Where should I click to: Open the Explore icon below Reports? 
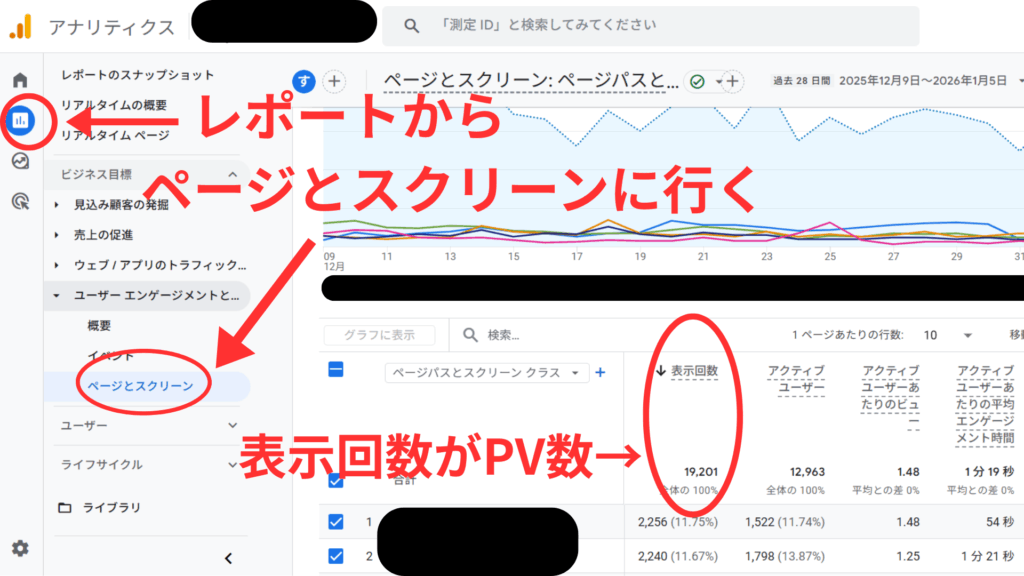pyautogui.click(x=22, y=163)
